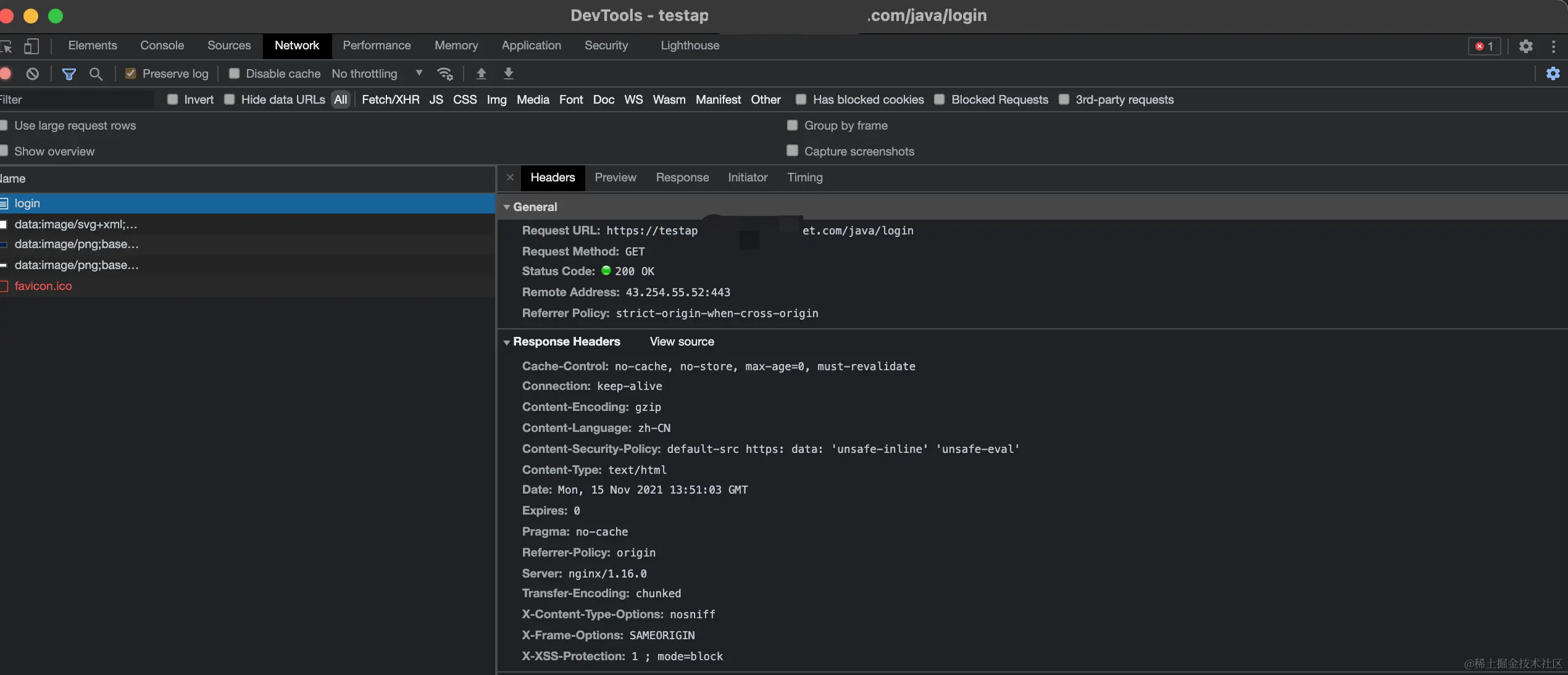Screen dimensions: 1568x675
Task: Open DevTools settings gear
Action: (x=1525, y=46)
